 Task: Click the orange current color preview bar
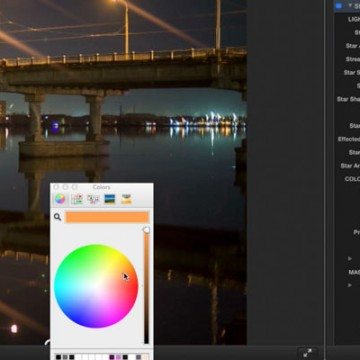click(107, 217)
